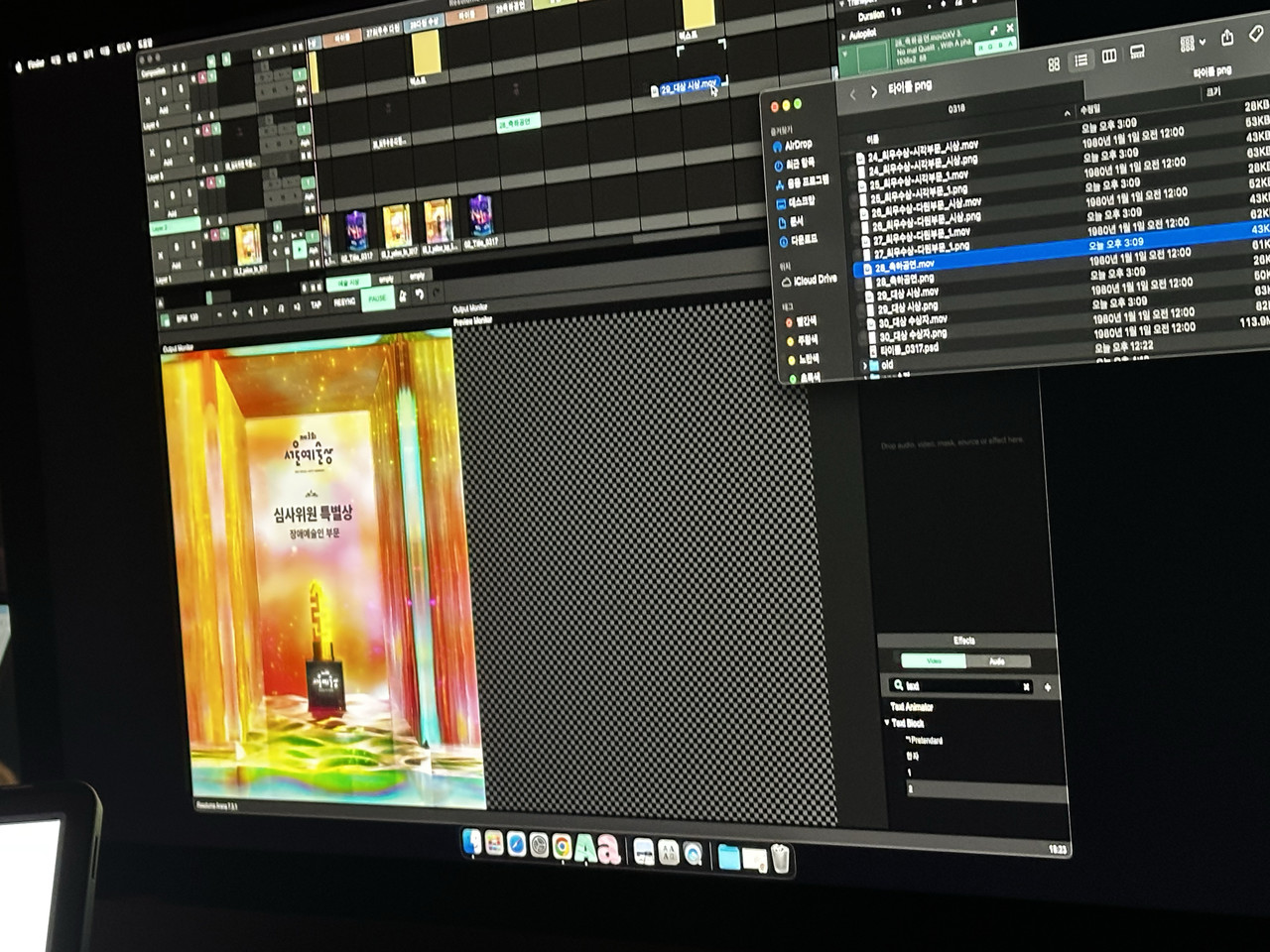
Task: Select the 빨간색 tag in Finder
Action: point(802,321)
